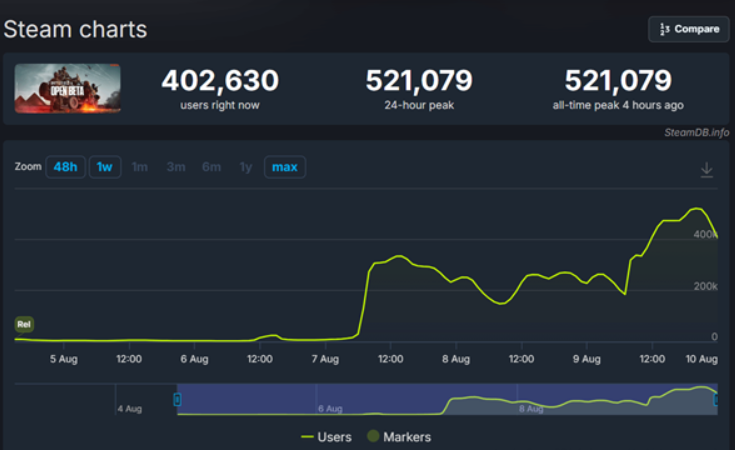This screenshot has width=735, height=450.
Task: Pick the 6m zoom option
Action: coord(211,167)
